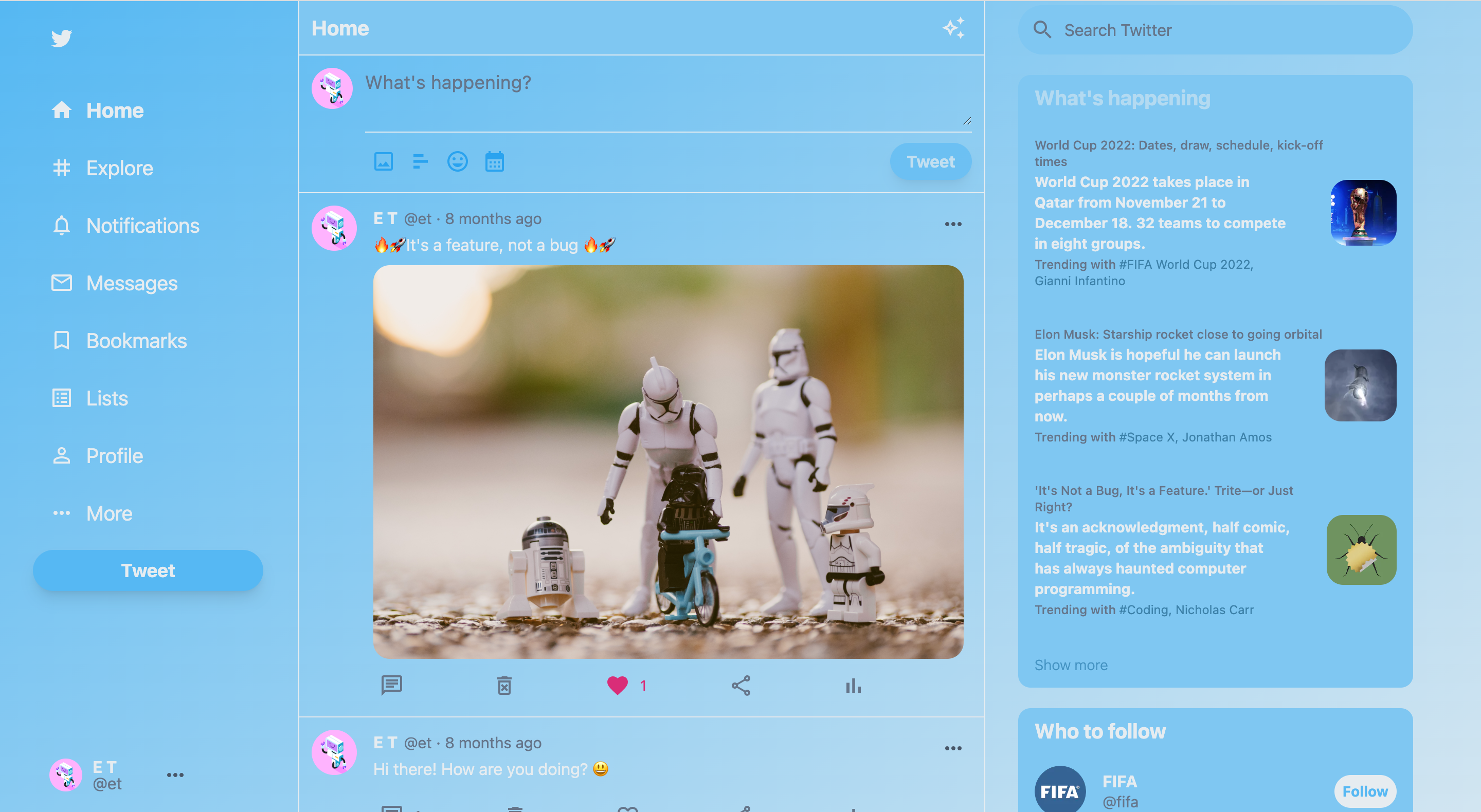Viewport: 1481px width, 812px height.
Task: Click the composer Tweet button
Action: (x=931, y=161)
